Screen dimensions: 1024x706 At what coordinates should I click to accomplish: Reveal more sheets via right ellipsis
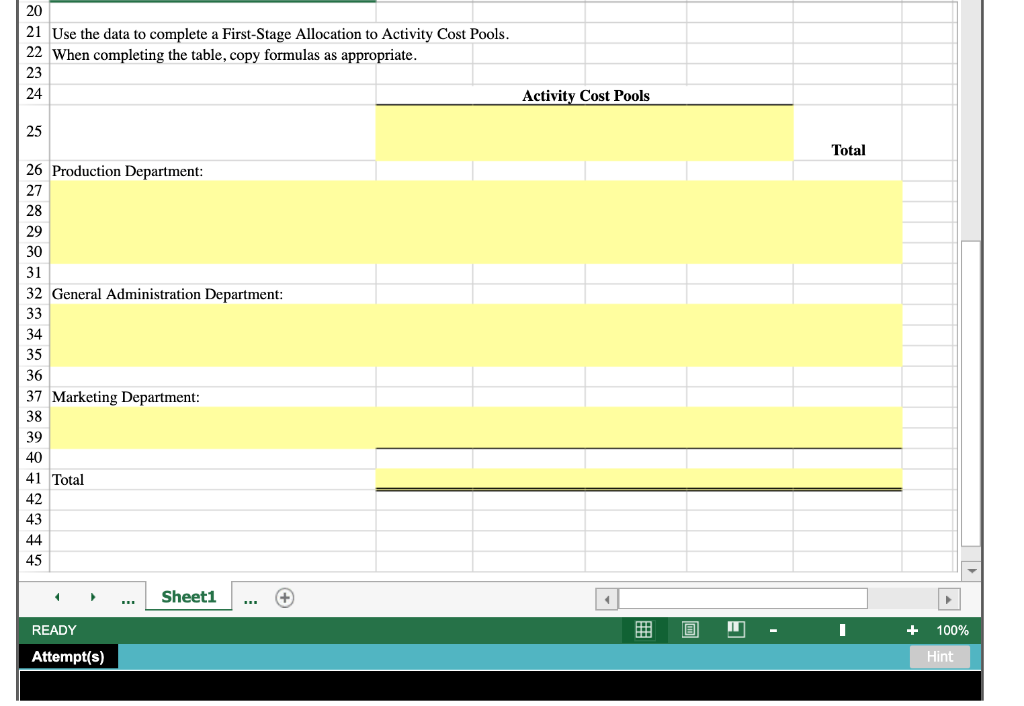(249, 596)
